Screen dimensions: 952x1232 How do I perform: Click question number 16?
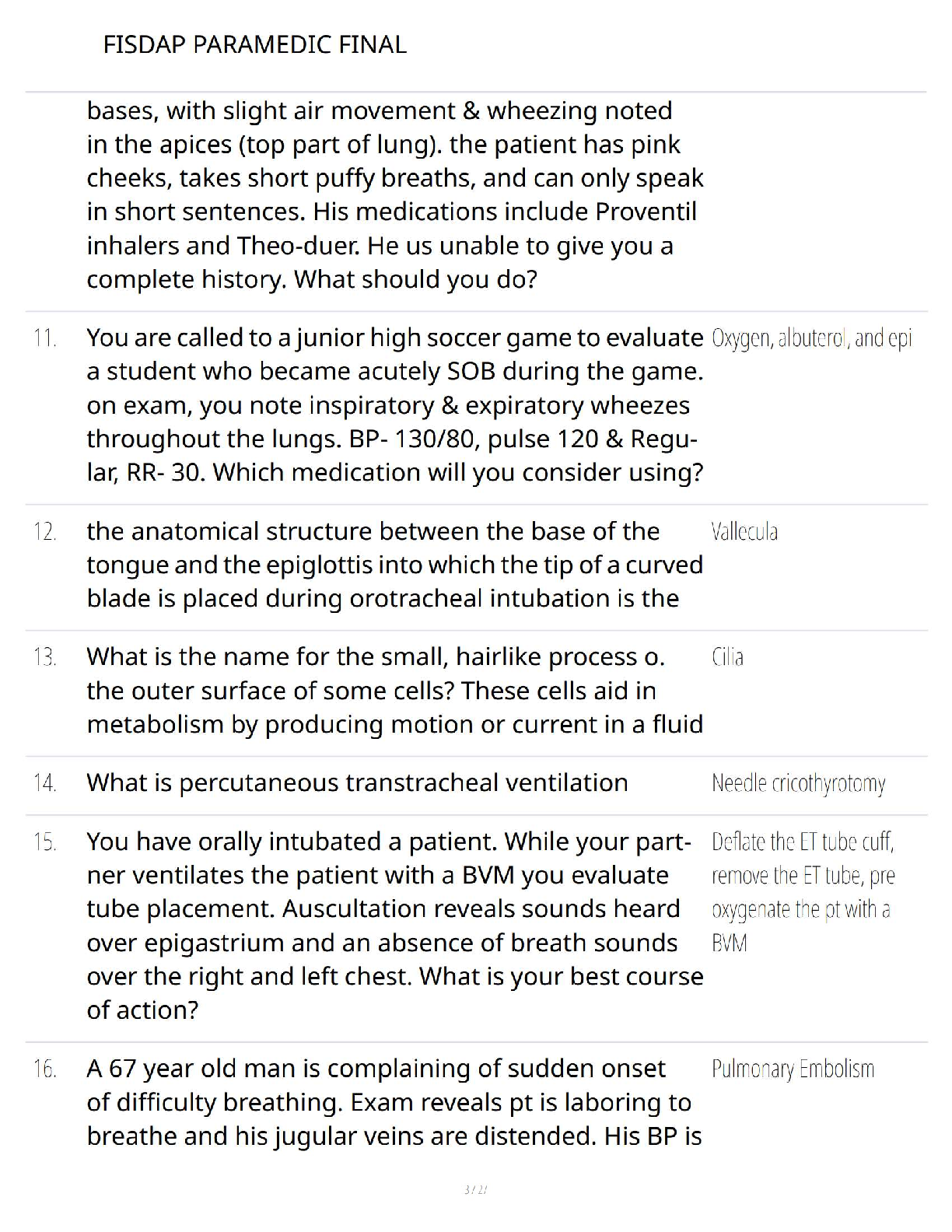click(45, 1069)
